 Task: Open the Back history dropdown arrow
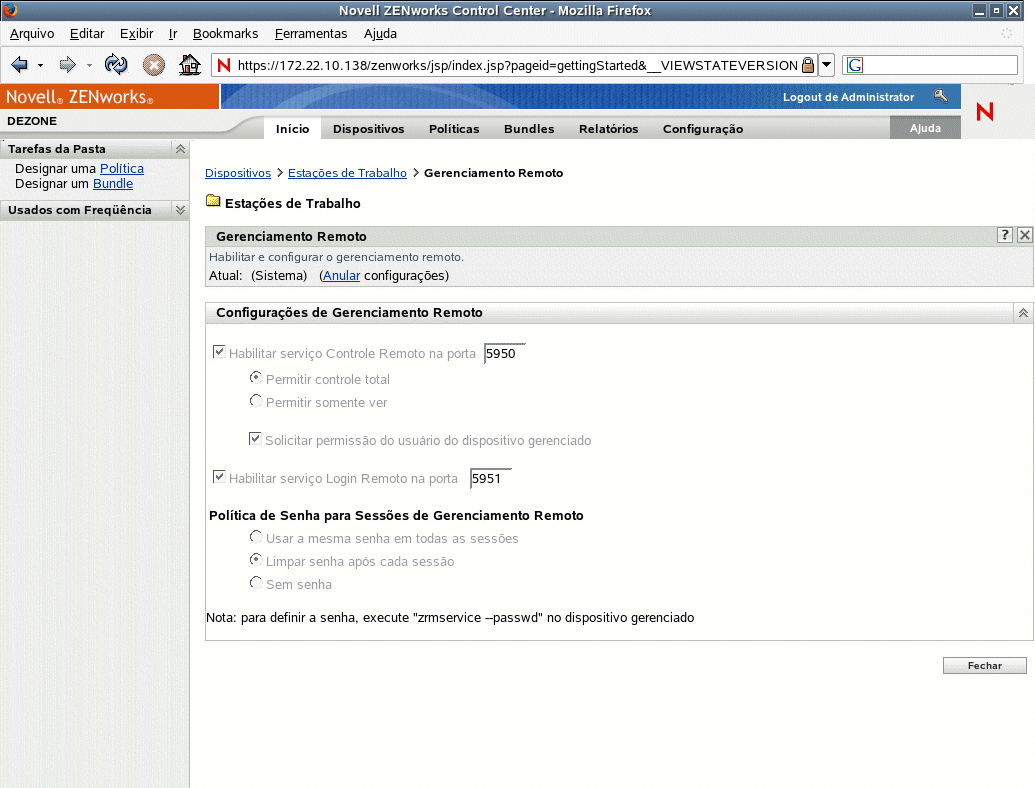tap(40, 65)
